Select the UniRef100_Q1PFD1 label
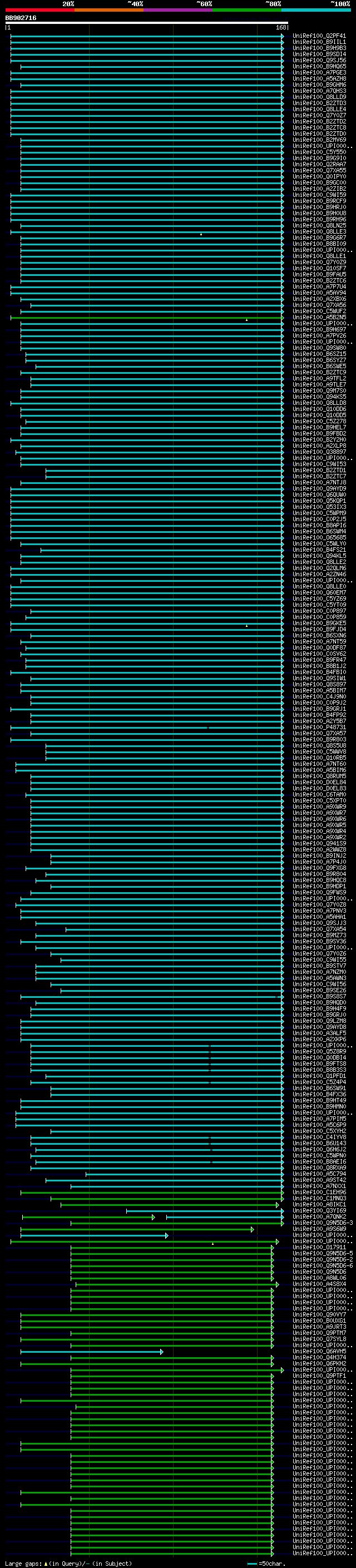Viewport: 356px width, 1568px height. pyautogui.click(x=319, y=1076)
